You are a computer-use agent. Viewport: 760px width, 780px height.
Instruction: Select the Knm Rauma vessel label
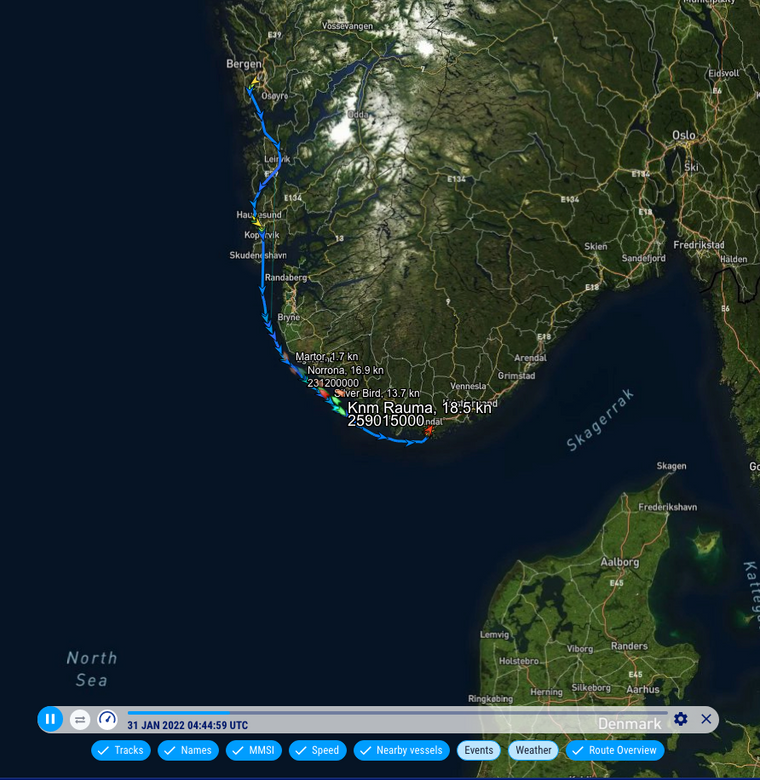(x=419, y=408)
